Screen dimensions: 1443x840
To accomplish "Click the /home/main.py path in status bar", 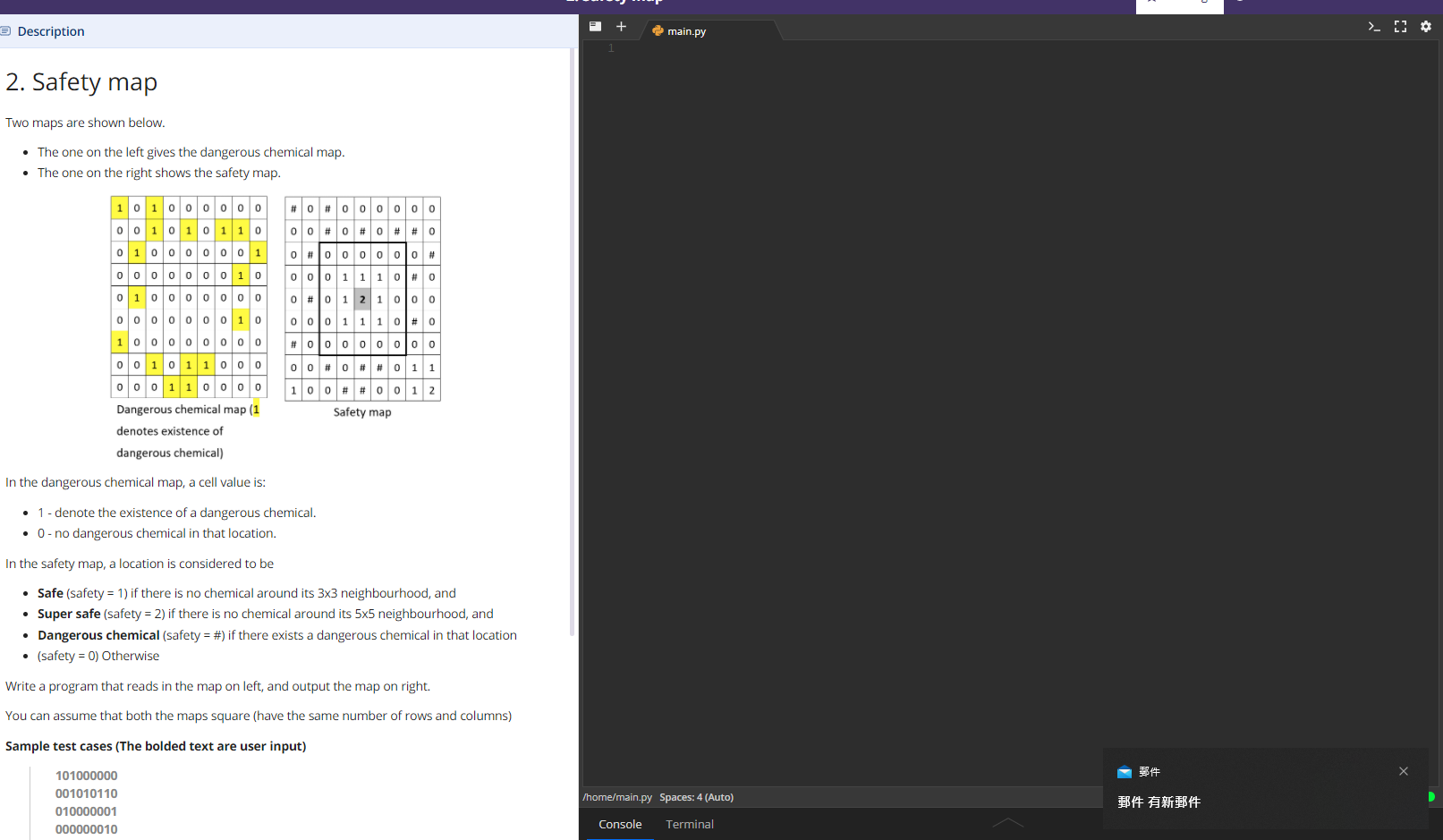I will 617,796.
